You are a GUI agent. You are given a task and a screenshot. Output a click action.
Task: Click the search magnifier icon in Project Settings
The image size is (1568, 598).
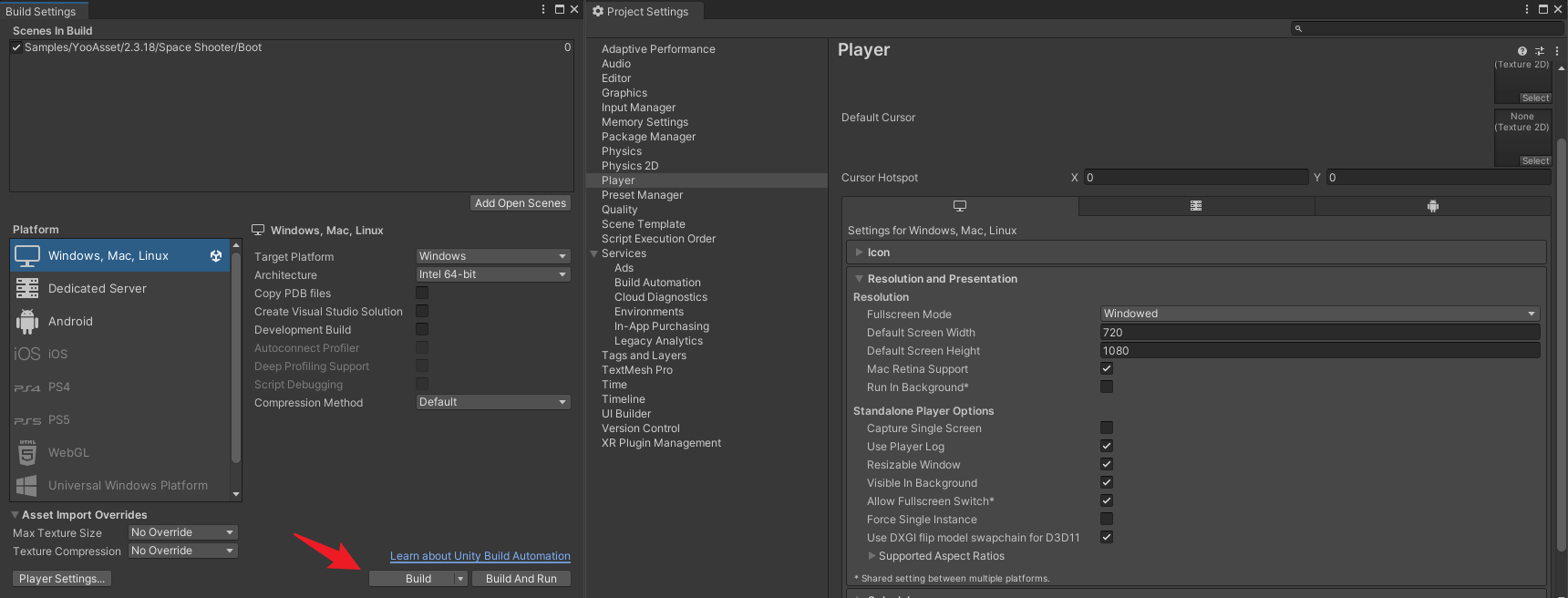tap(1298, 29)
